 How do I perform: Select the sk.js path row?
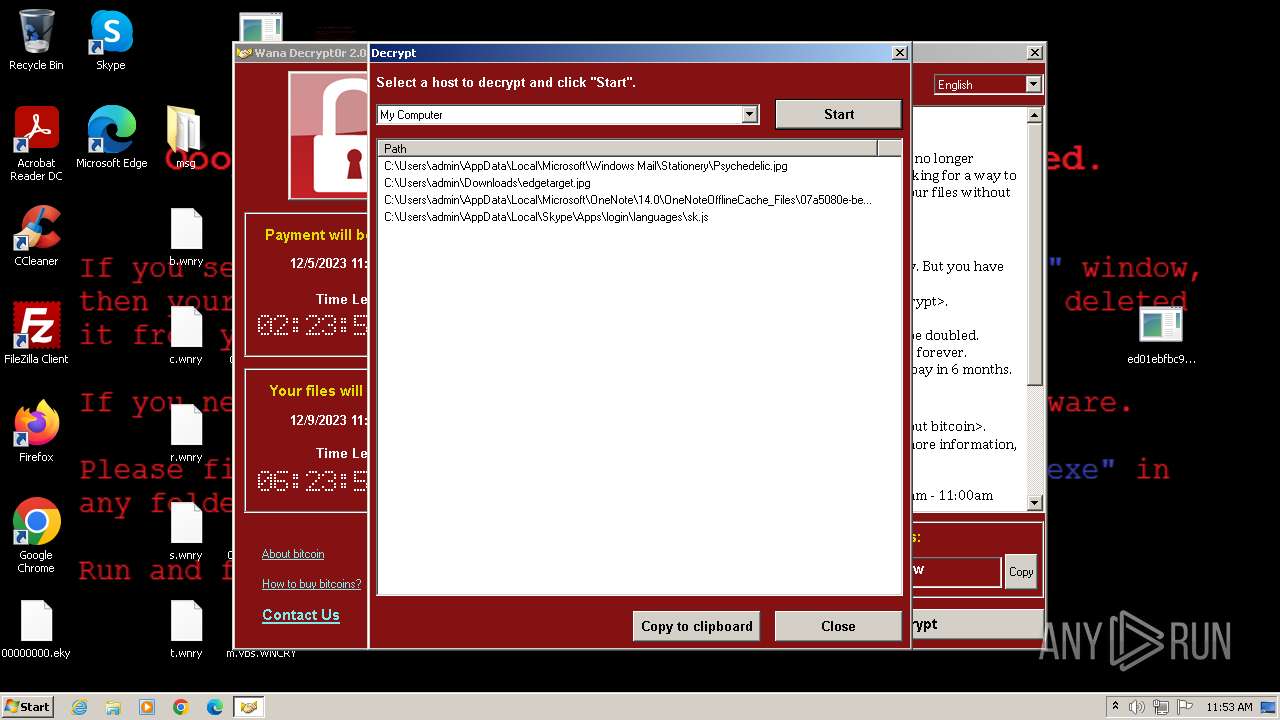pyautogui.click(x=640, y=217)
